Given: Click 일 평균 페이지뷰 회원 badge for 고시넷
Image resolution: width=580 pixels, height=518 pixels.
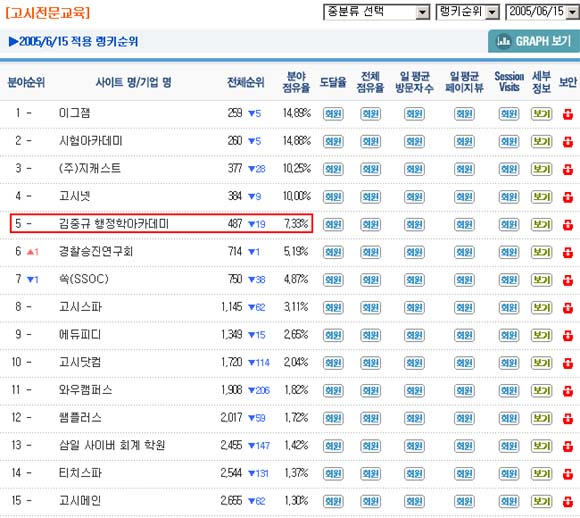Looking at the screenshot, I should point(464,197).
